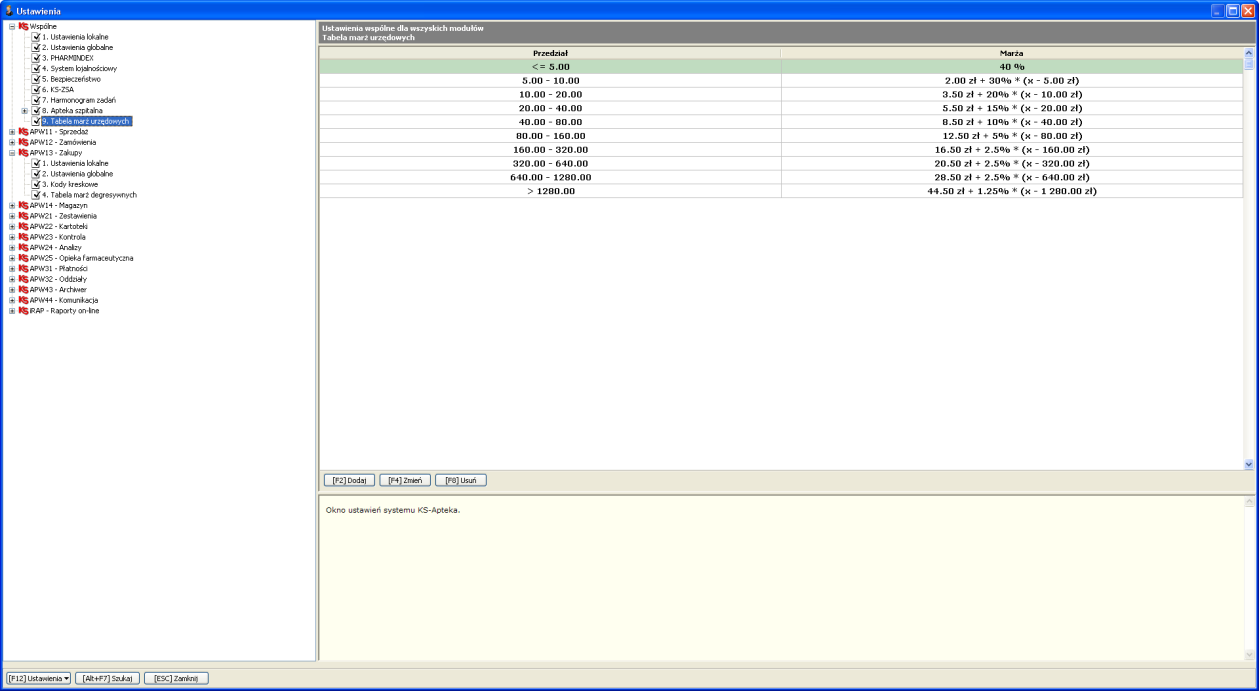Select the APW43 - Archiwer label
This screenshot has height=691, width=1259.
click(58, 289)
